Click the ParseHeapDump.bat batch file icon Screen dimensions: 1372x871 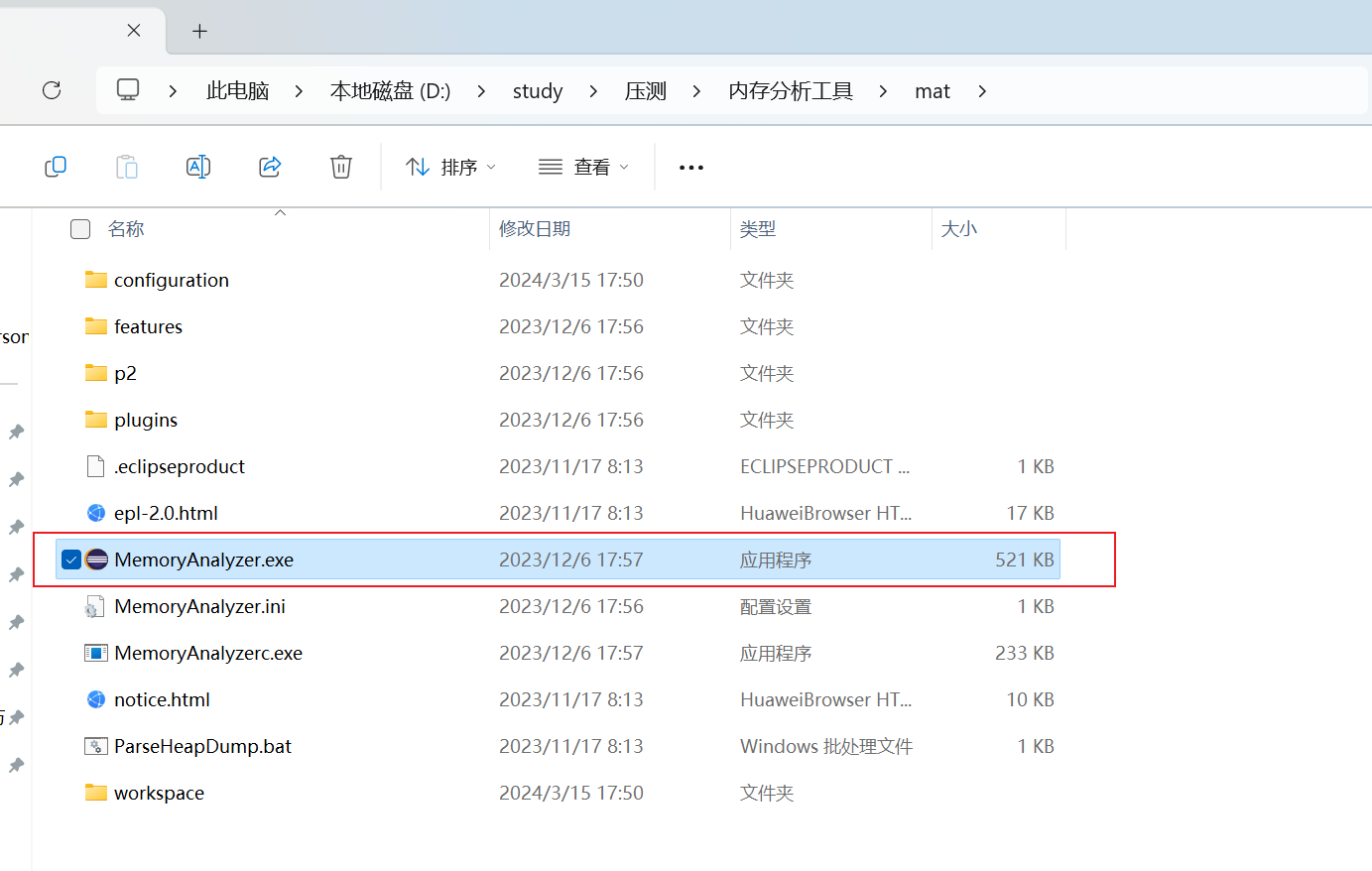[96, 746]
